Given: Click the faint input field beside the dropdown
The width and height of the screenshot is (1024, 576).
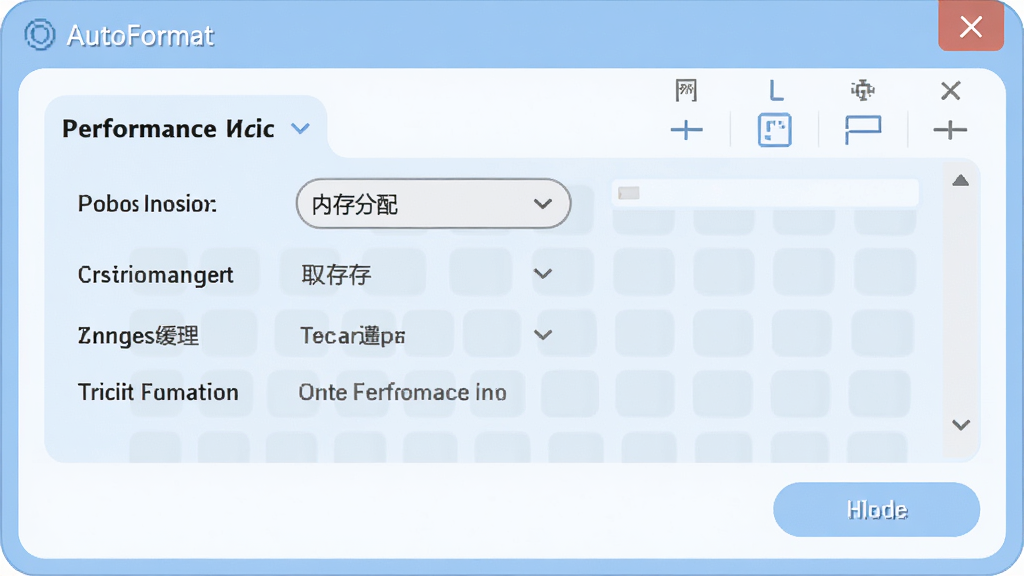Looking at the screenshot, I should pos(765,193).
